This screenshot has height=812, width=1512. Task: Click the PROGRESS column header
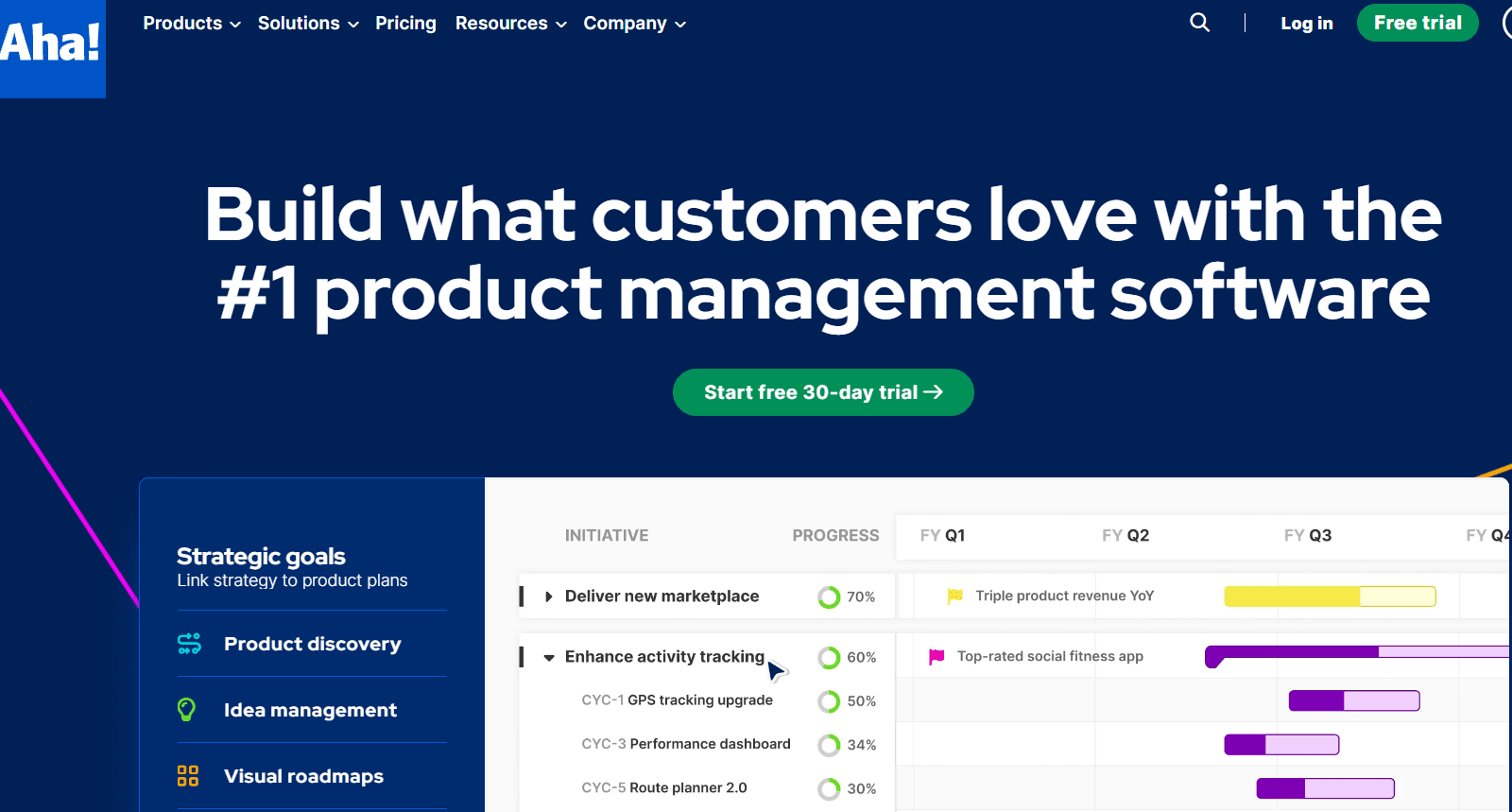[x=835, y=535]
